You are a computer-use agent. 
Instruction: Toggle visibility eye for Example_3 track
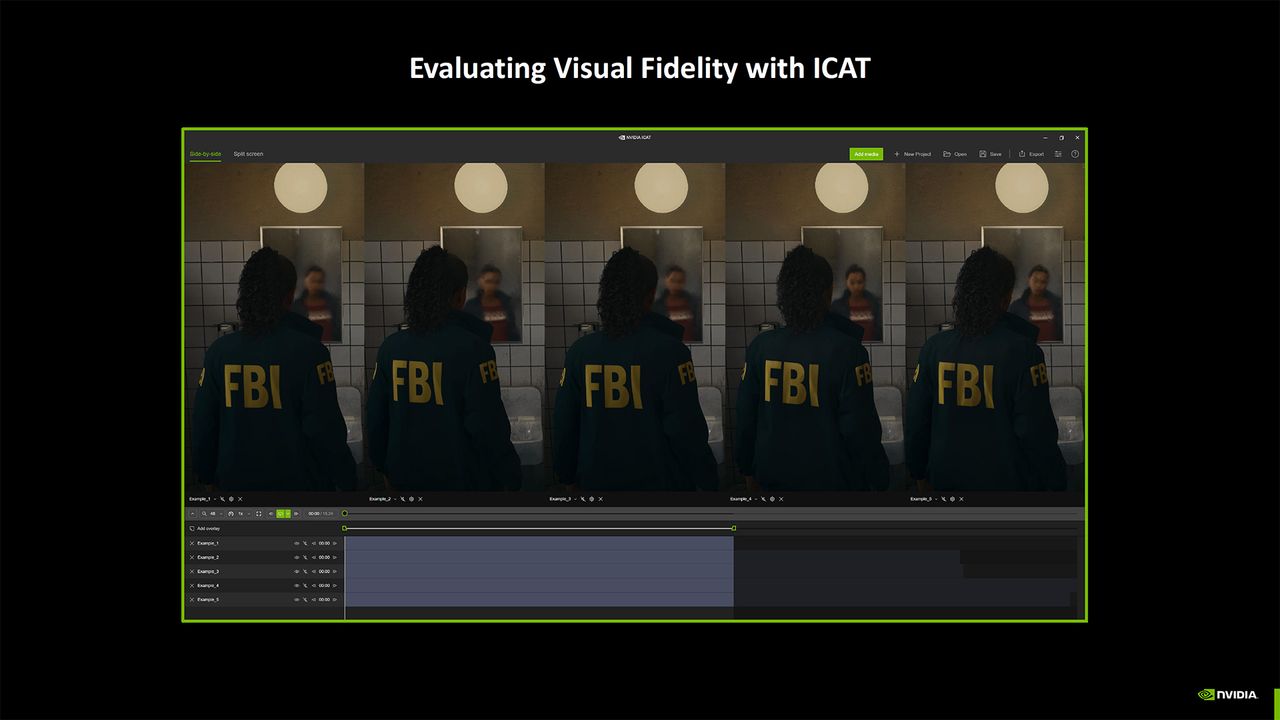pos(296,571)
